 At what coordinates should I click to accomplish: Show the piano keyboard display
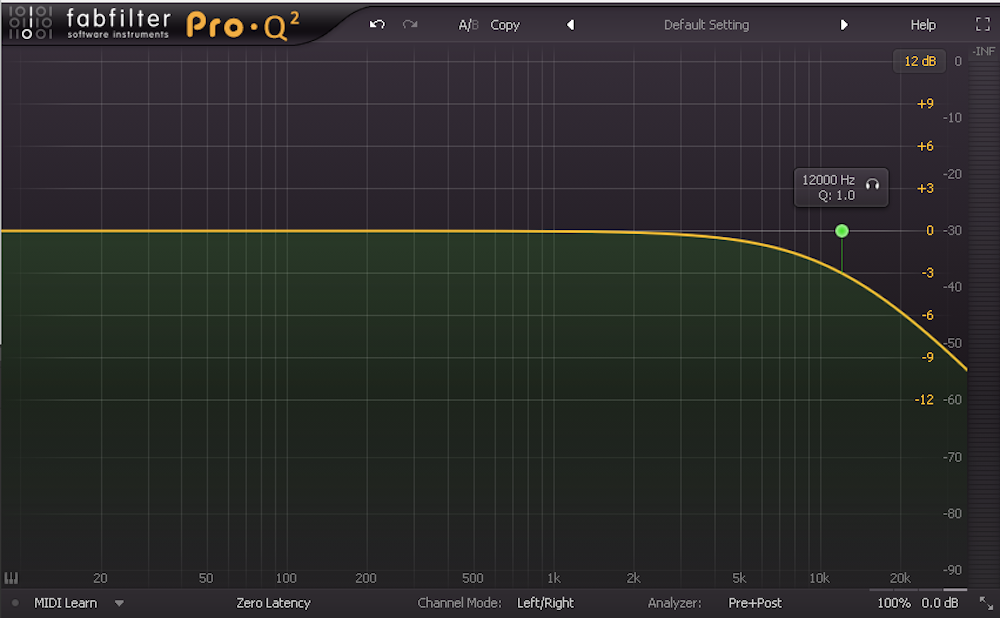(12, 578)
